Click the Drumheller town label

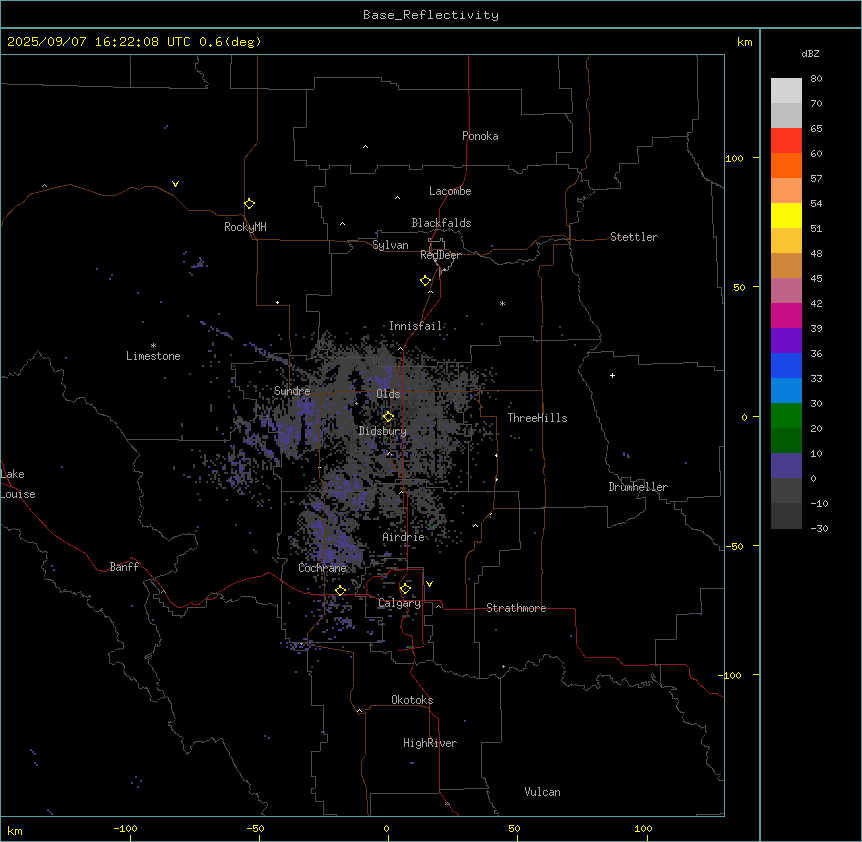point(638,487)
